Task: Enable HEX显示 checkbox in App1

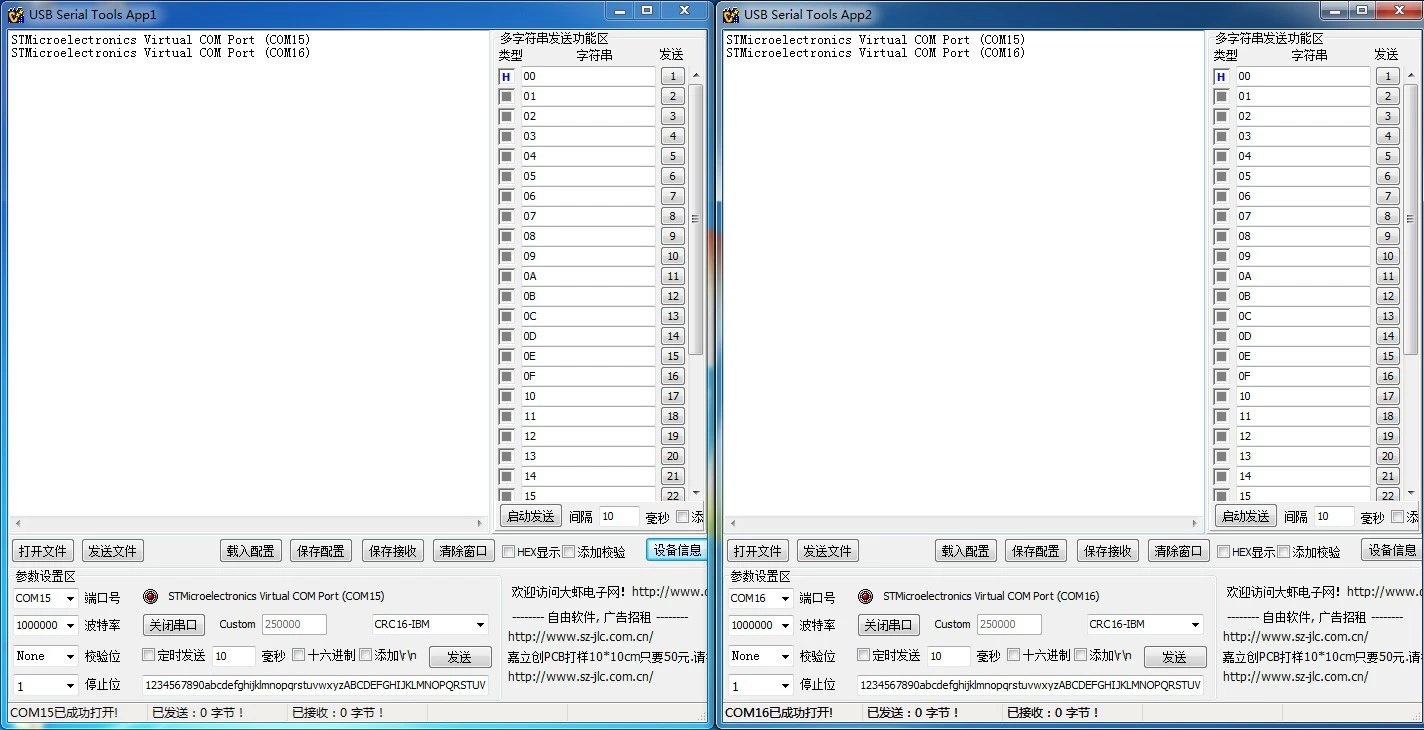Action: click(509, 552)
